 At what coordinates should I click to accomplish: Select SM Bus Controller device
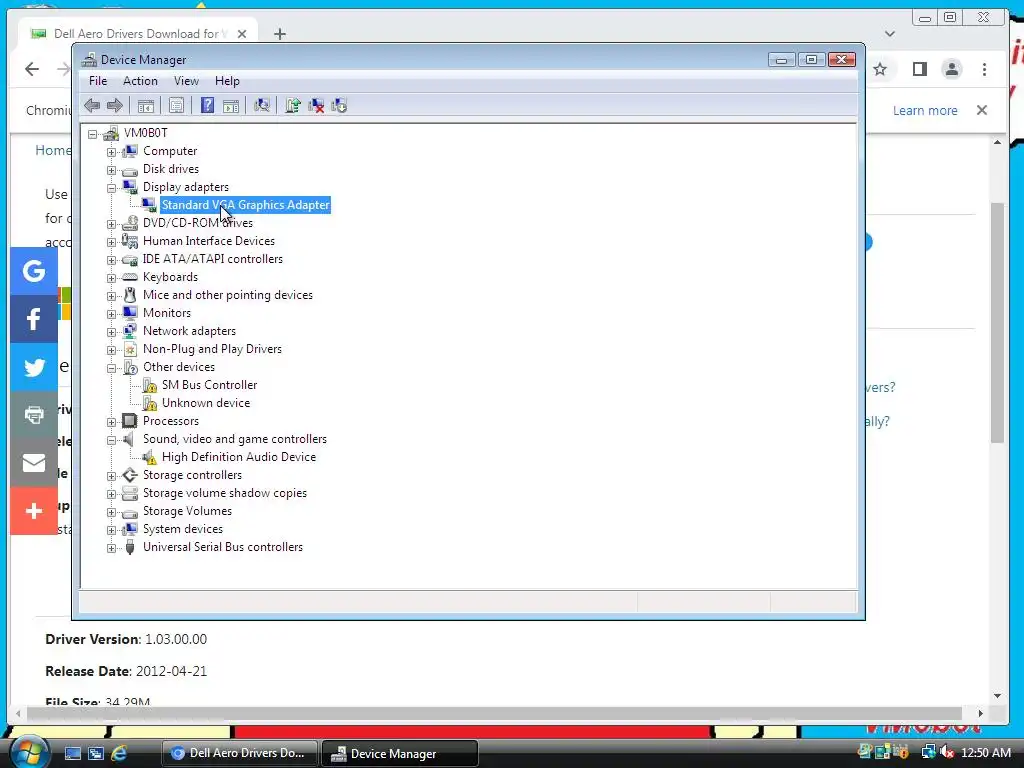(209, 385)
